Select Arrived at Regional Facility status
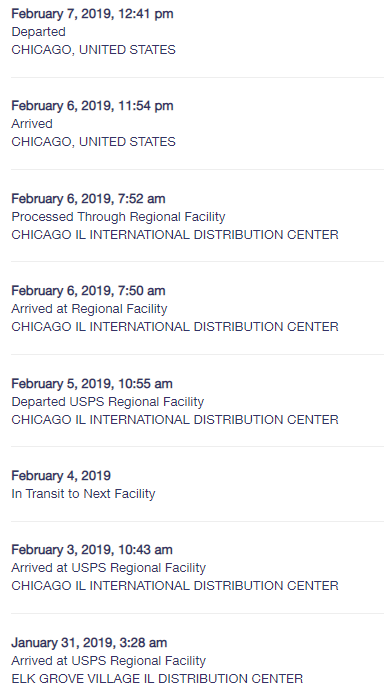This screenshot has height=698, width=384. tap(89, 308)
